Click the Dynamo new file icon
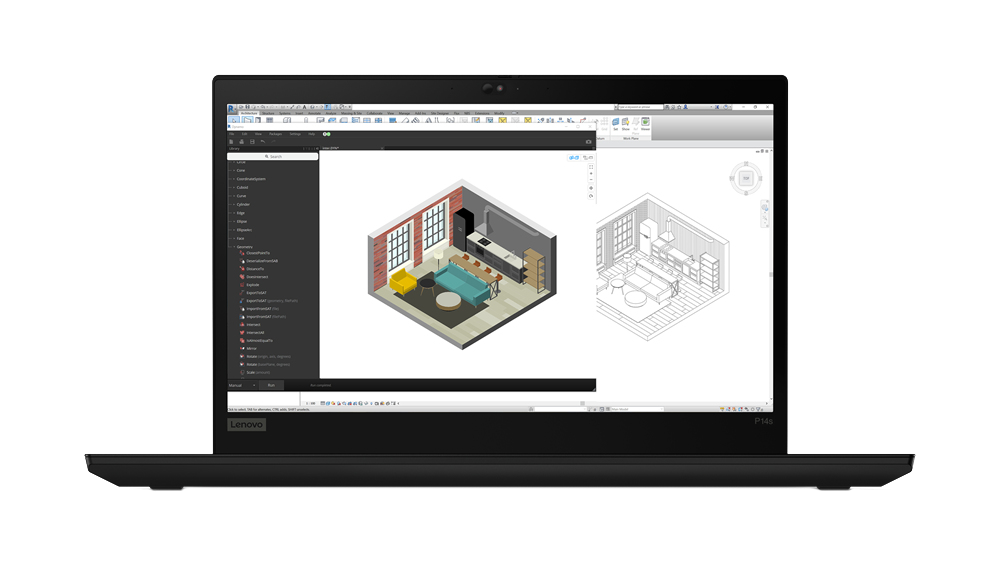Image resolution: width=1000 pixels, height=562 pixels. point(232,142)
